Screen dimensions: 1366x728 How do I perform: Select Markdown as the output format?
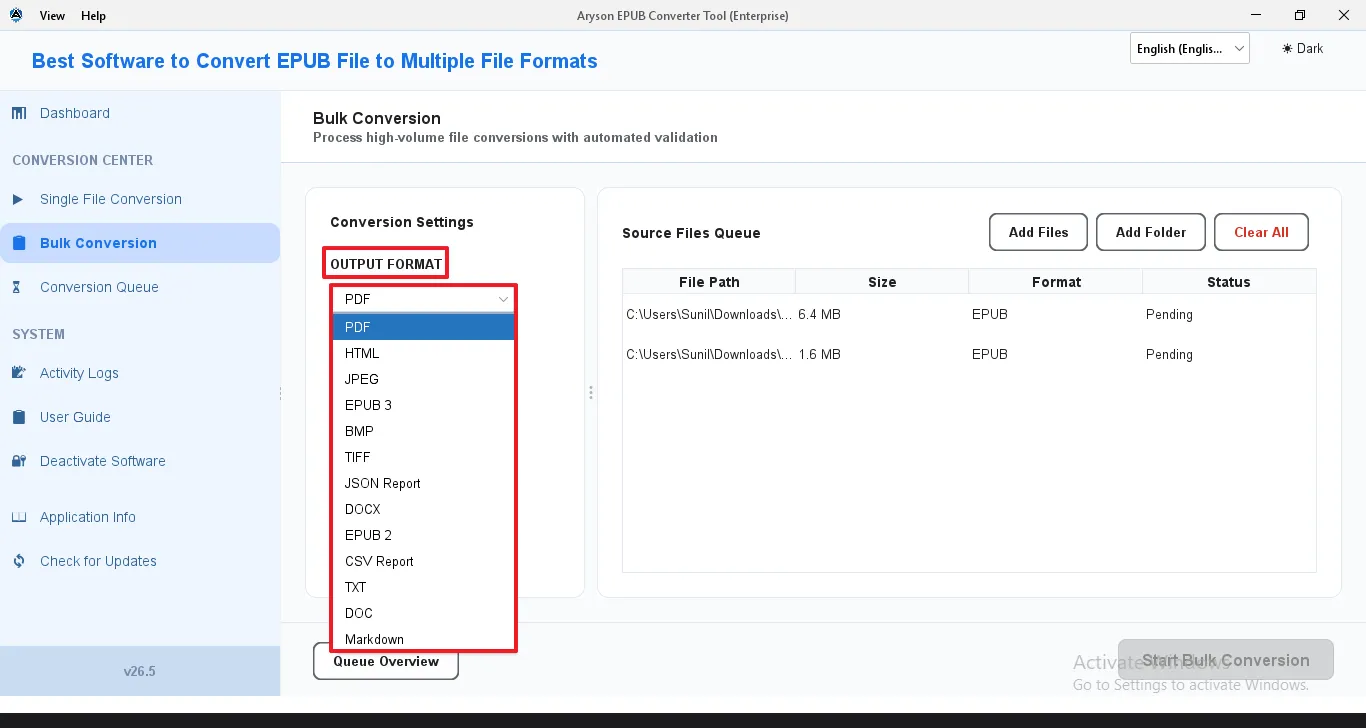click(424, 639)
